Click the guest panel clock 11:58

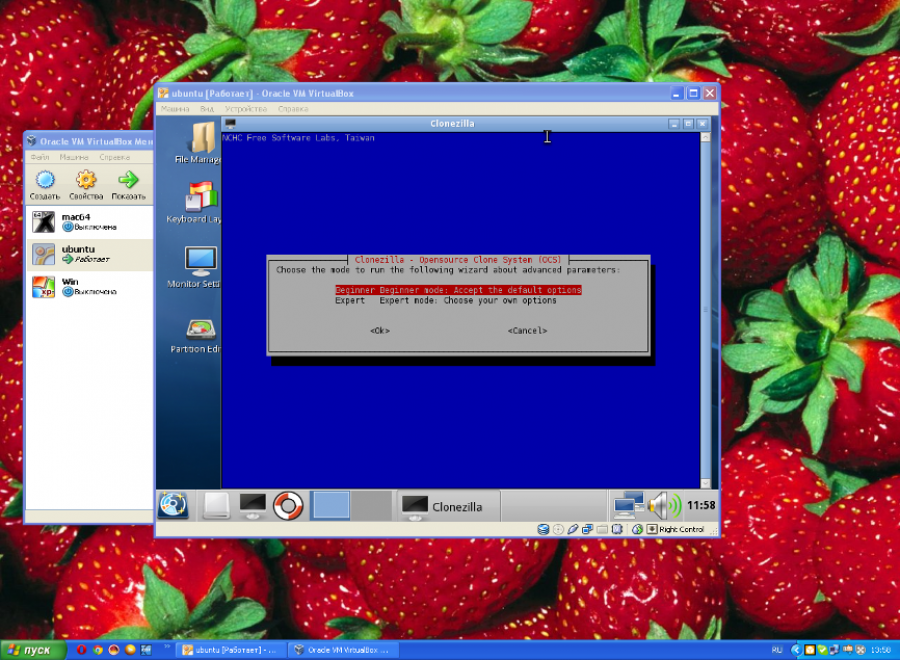pyautogui.click(x=701, y=506)
